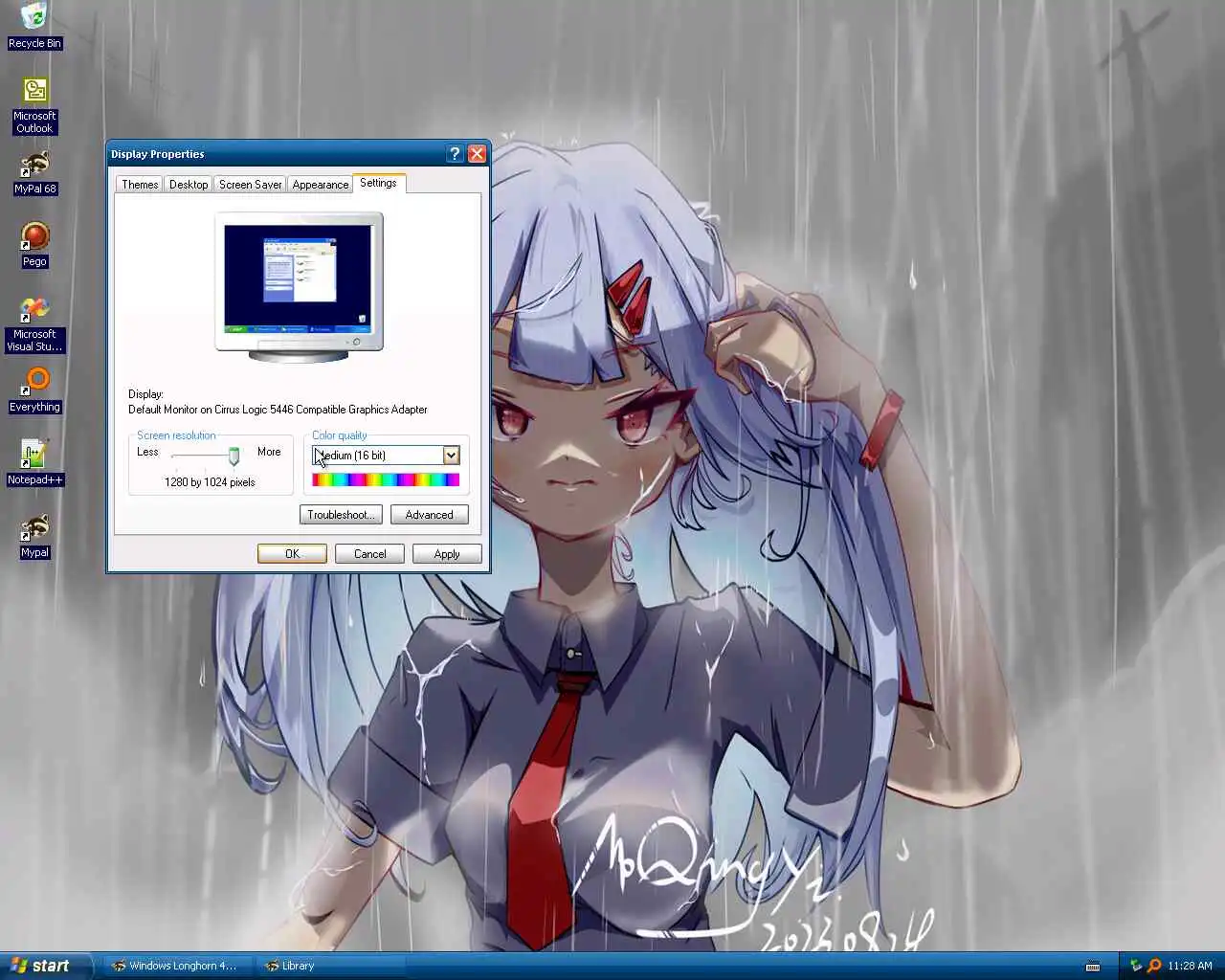
Task: Click the Everything magnifier tray icon
Action: click(x=1154, y=966)
